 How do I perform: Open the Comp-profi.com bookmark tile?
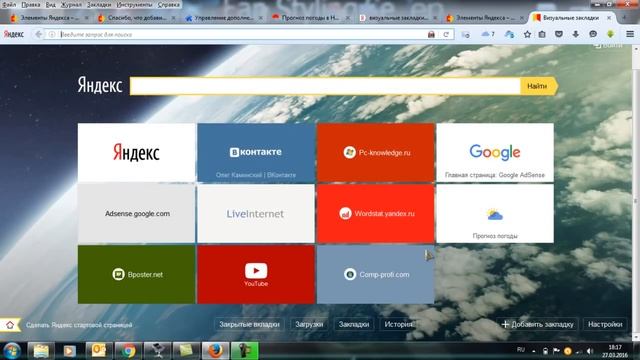pyautogui.click(x=376, y=274)
